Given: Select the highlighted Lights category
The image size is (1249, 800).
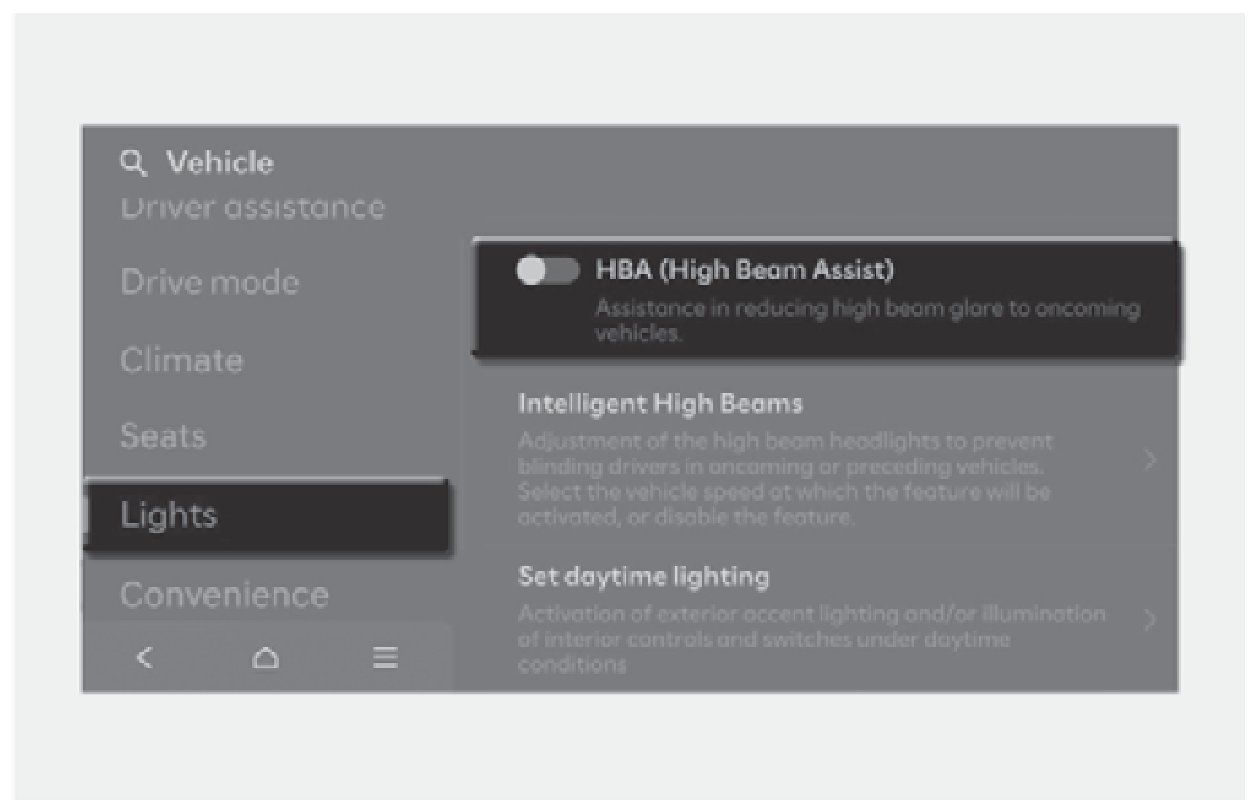Looking at the screenshot, I should [x=168, y=515].
